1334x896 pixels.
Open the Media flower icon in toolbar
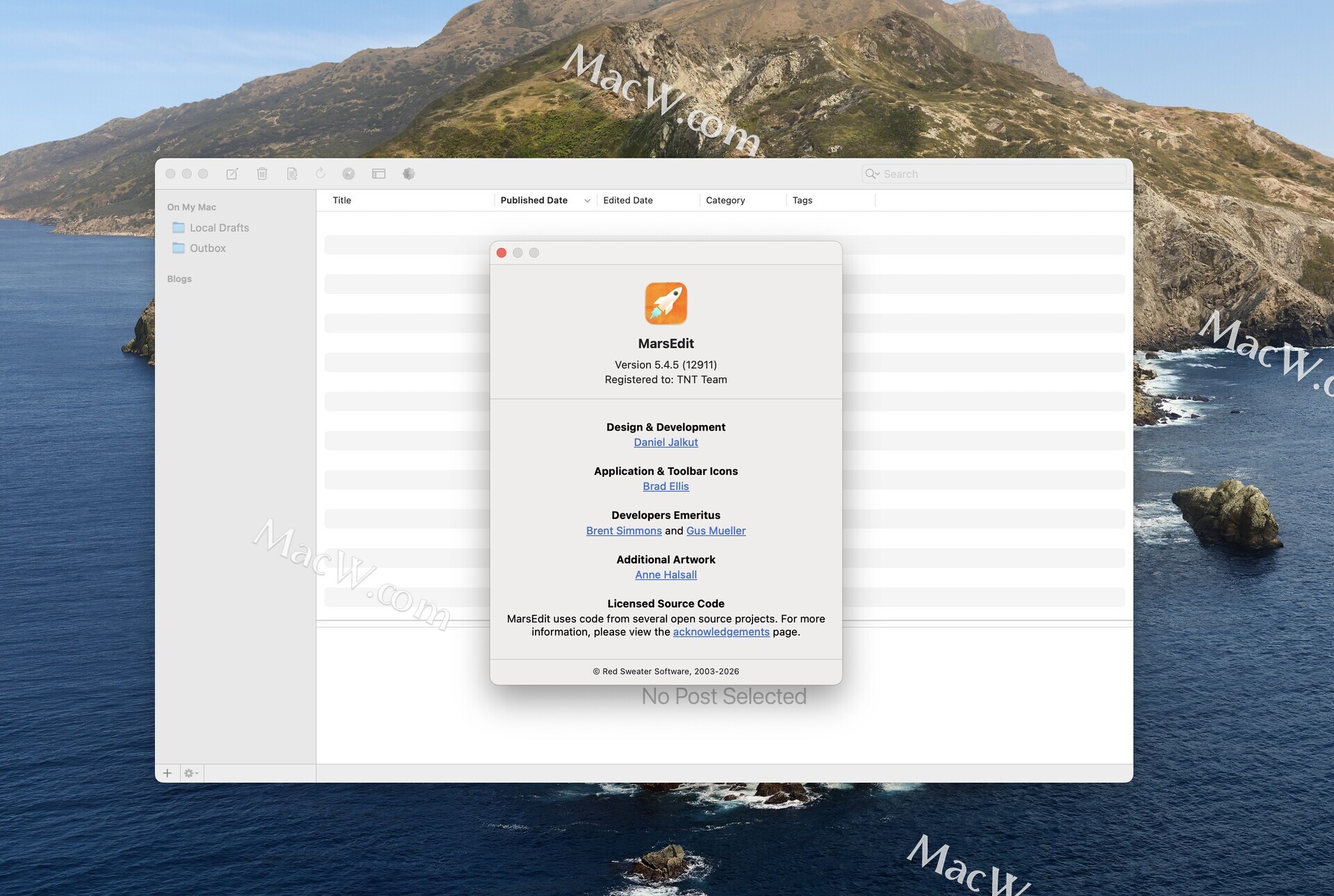(409, 174)
